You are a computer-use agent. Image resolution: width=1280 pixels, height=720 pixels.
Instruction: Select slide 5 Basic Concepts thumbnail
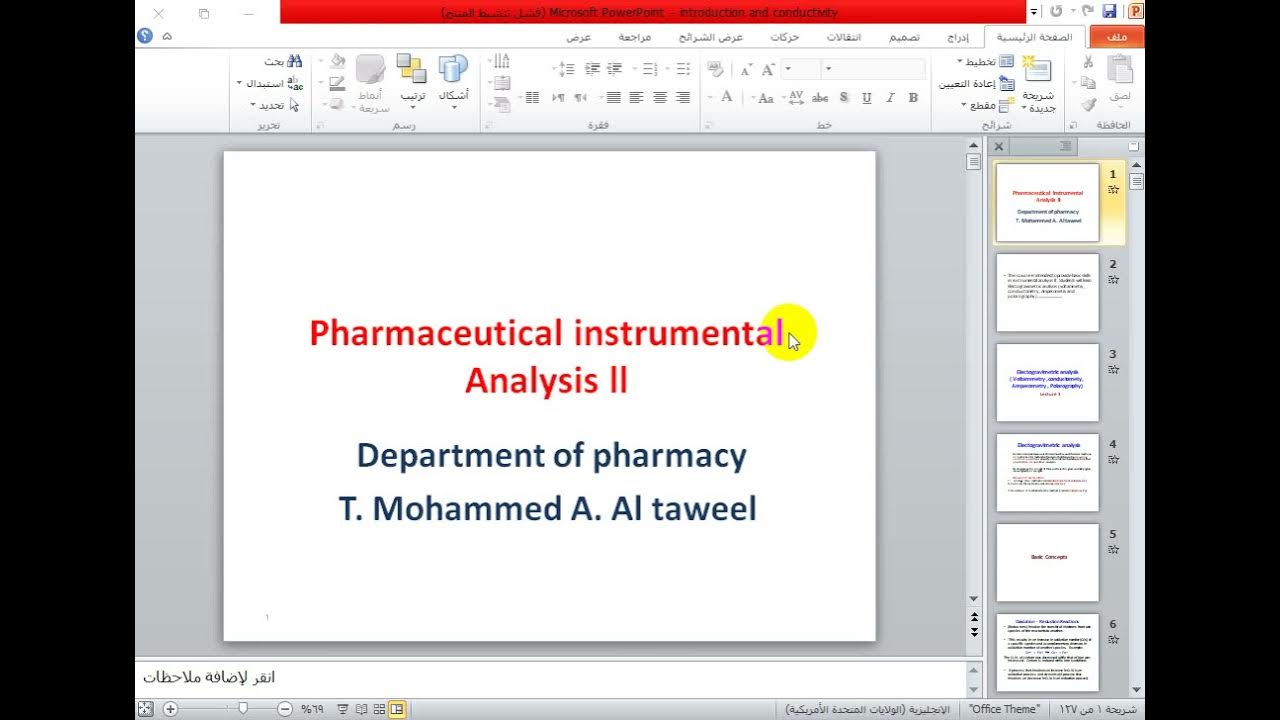tap(1047, 562)
